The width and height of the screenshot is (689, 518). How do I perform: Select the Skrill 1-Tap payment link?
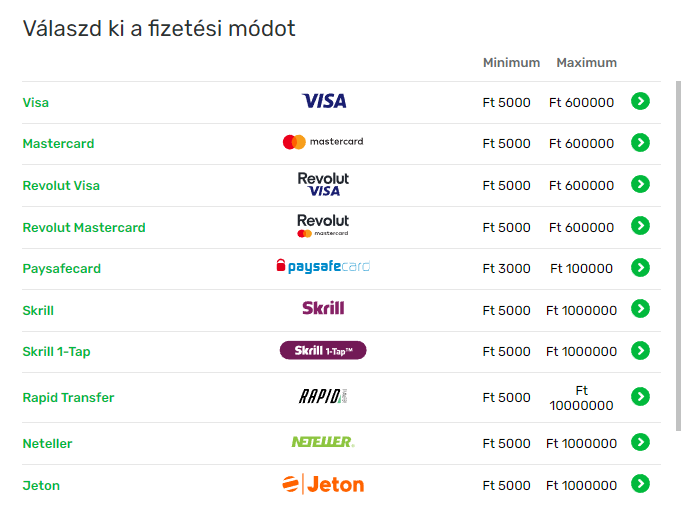[x=56, y=351]
